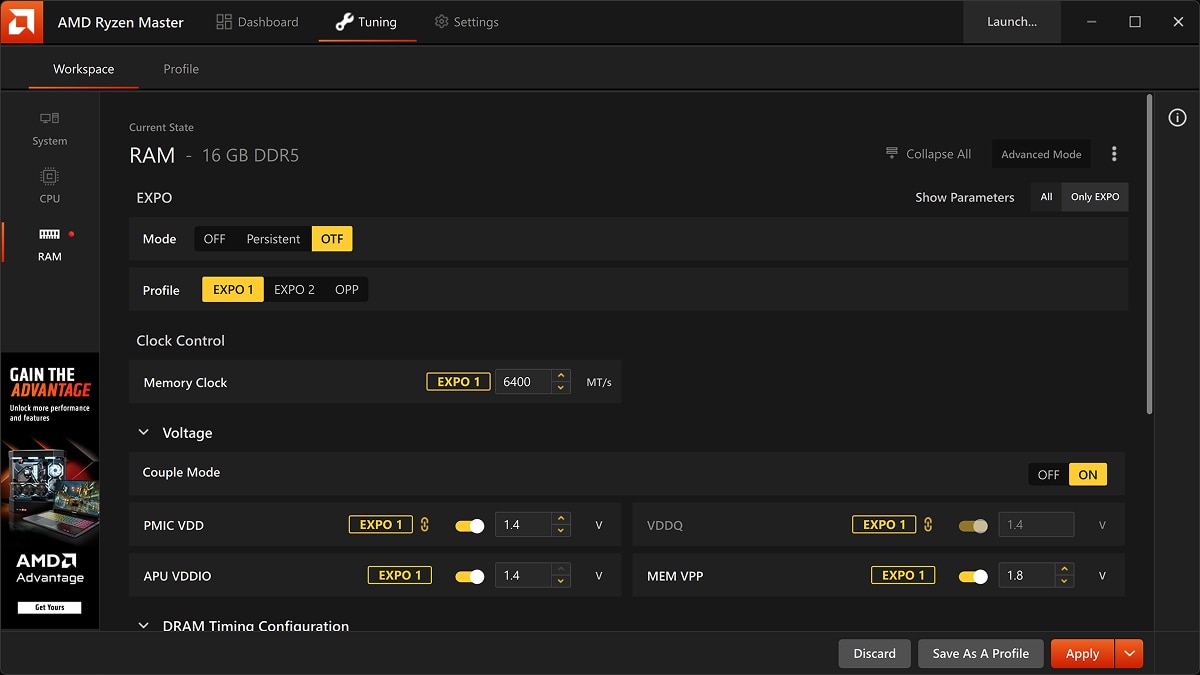Set EXPO mode to OFF

click(x=215, y=239)
